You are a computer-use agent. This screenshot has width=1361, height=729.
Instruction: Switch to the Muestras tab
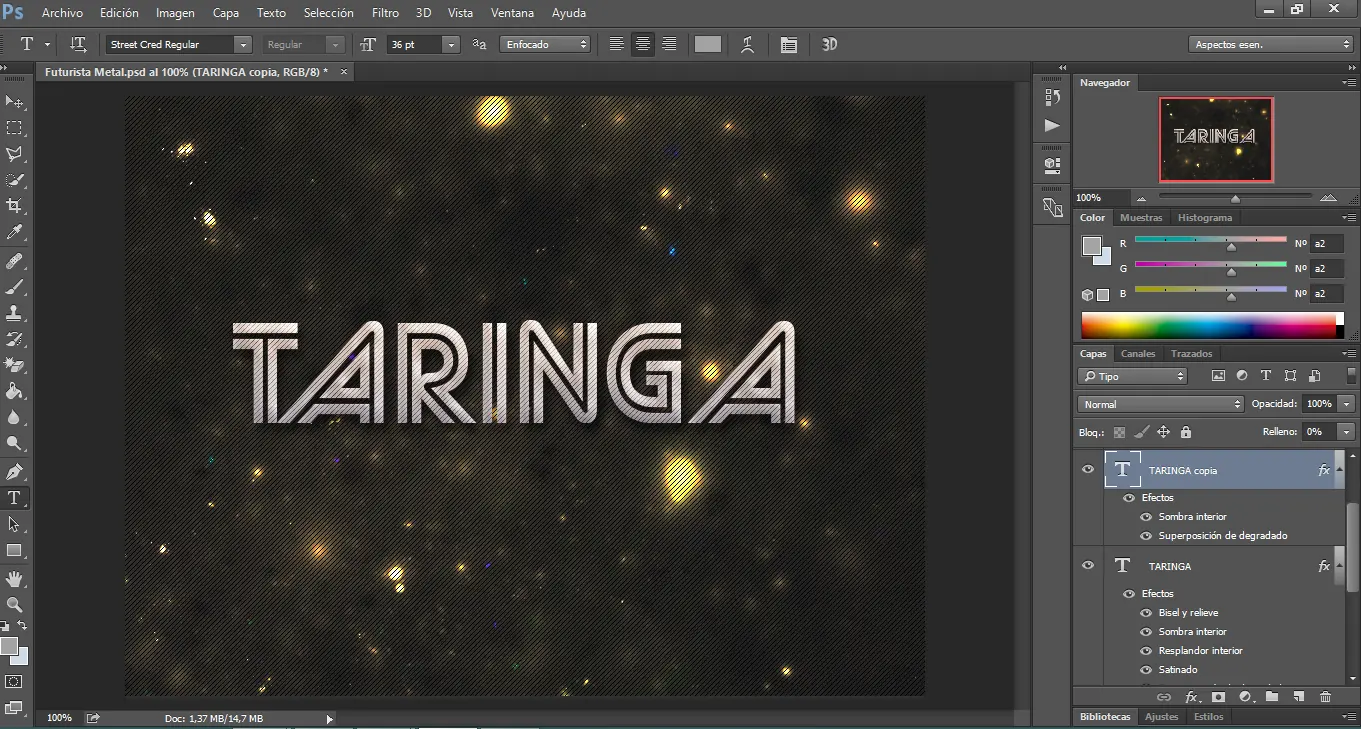pyautogui.click(x=1141, y=218)
